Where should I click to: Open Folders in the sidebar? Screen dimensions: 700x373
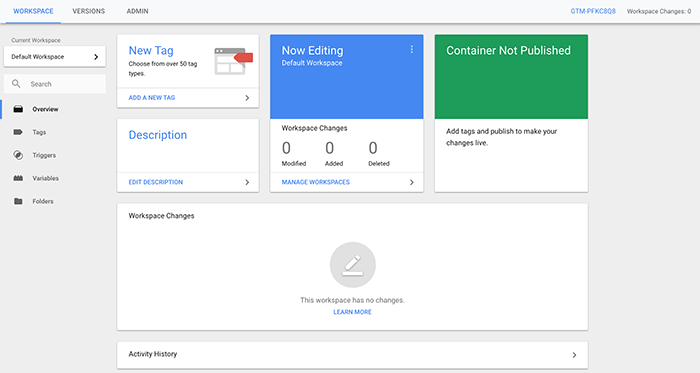pos(43,202)
